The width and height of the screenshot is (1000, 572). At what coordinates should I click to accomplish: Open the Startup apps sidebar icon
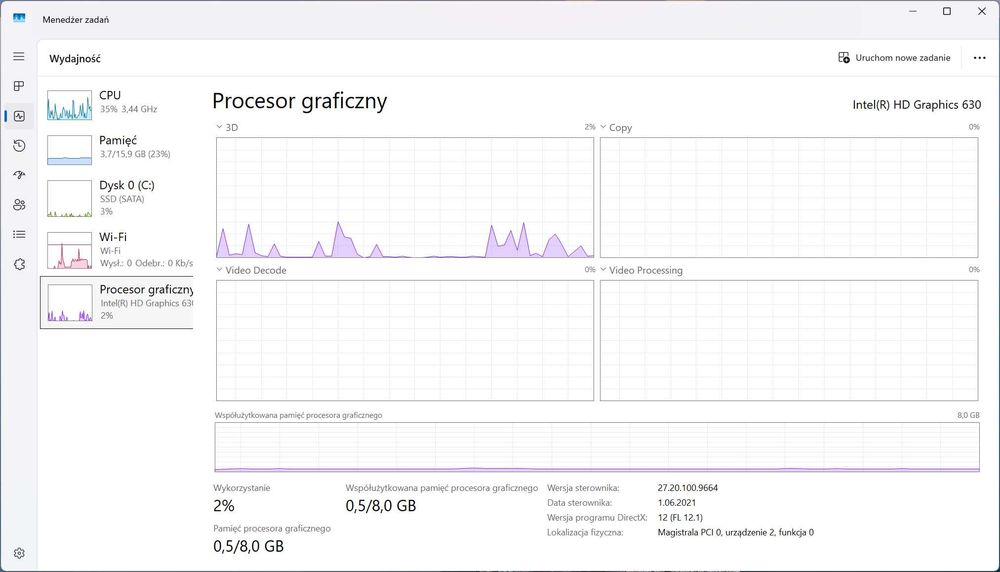coord(19,175)
